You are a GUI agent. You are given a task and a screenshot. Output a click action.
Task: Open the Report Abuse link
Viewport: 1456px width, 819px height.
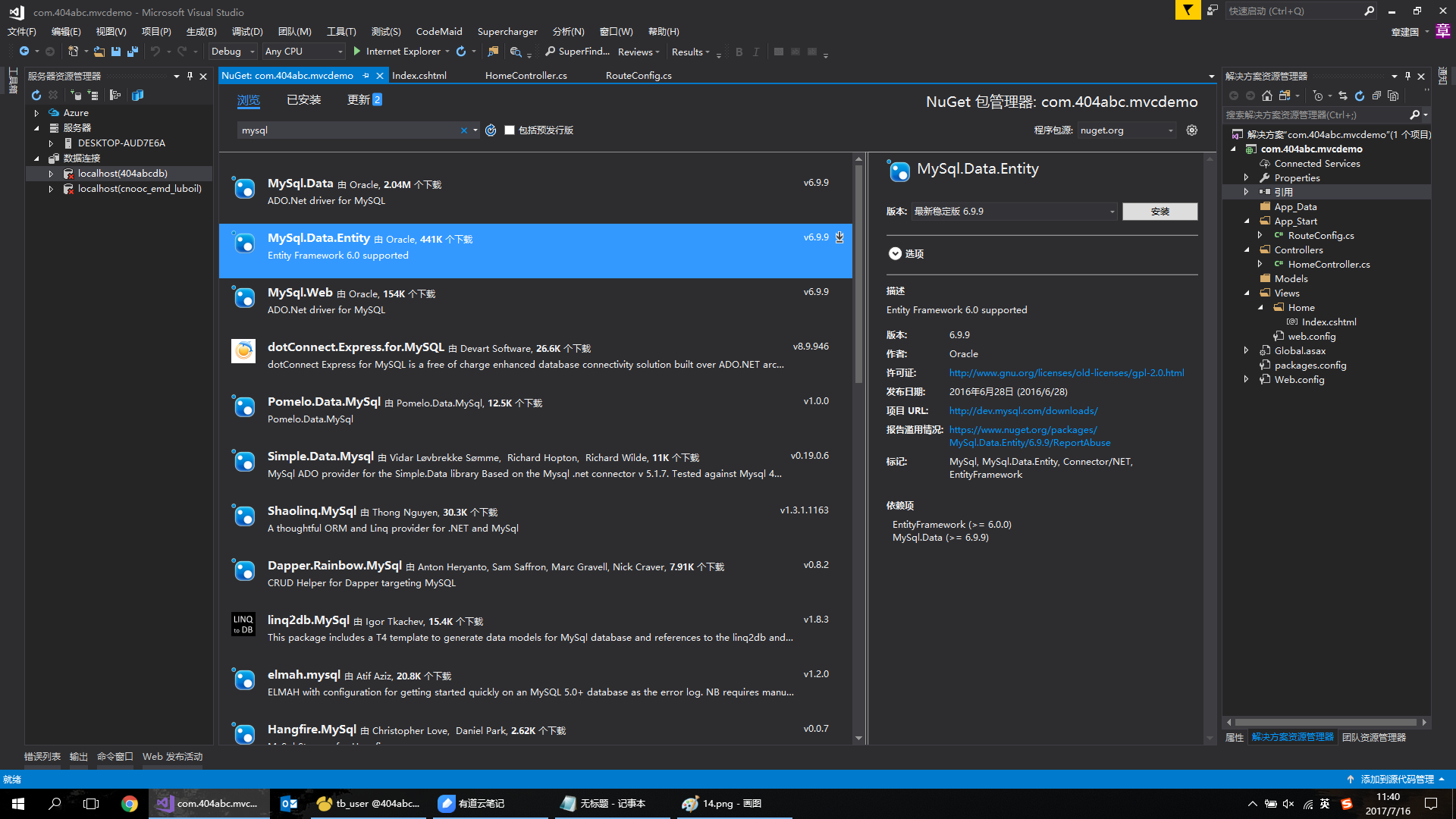(1030, 436)
